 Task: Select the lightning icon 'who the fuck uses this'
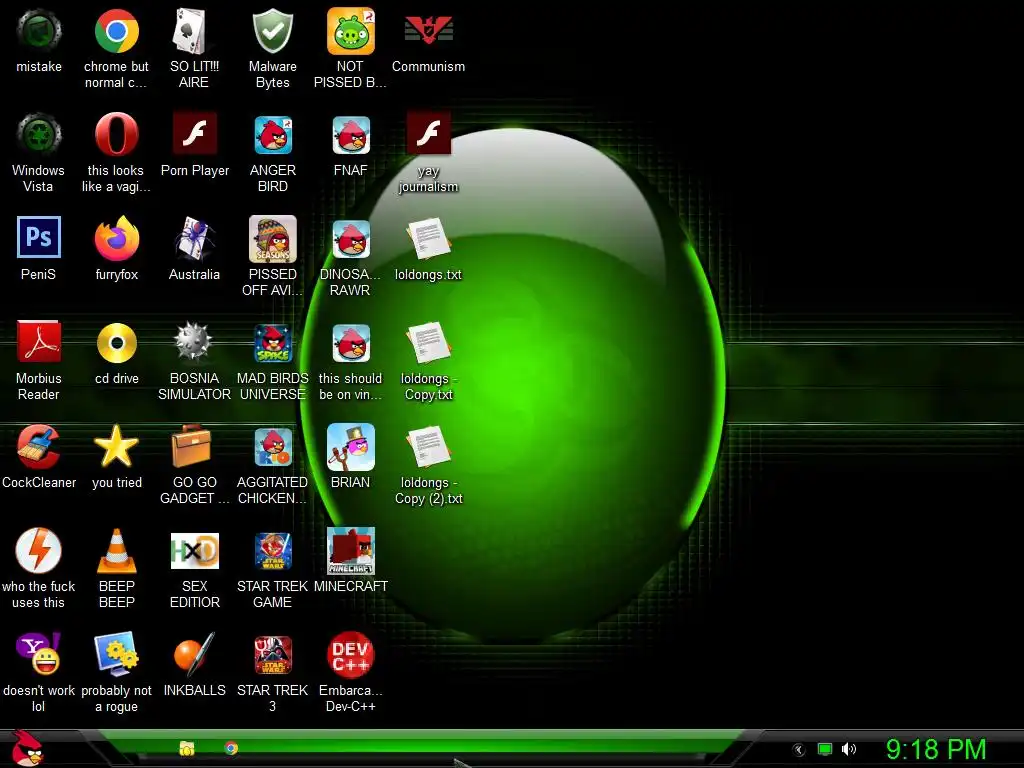(x=39, y=551)
